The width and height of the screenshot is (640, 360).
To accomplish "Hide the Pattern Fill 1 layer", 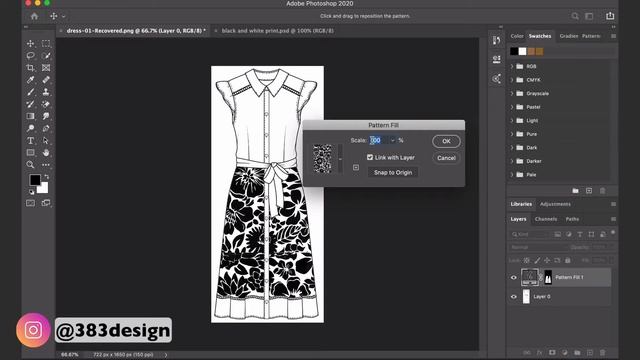I will pos(514,278).
